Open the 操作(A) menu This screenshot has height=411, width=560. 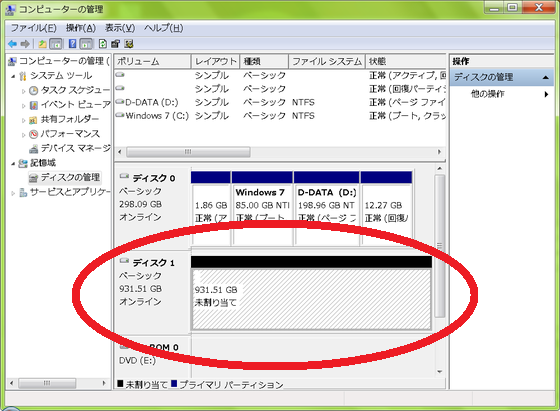(81, 28)
